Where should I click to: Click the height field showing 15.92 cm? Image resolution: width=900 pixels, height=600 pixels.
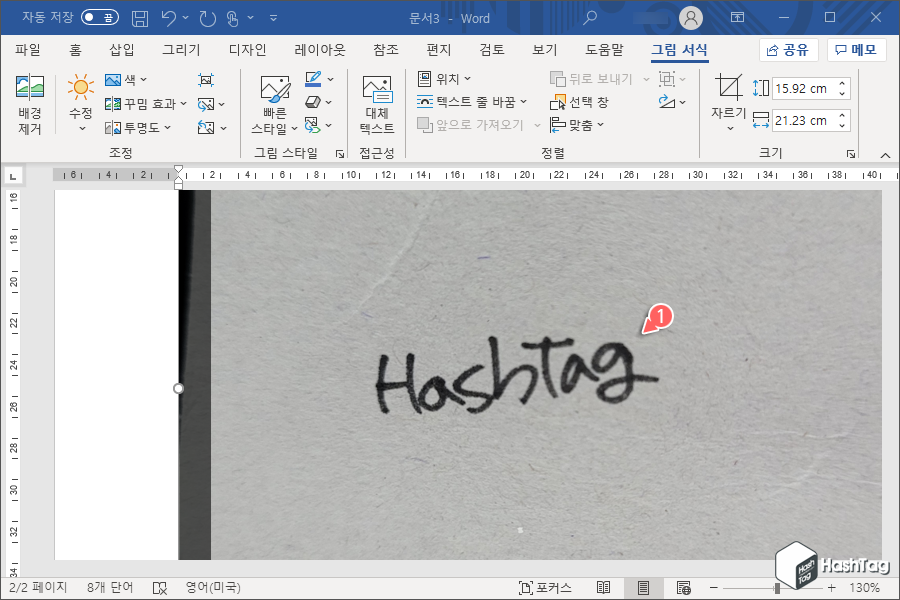(801, 88)
